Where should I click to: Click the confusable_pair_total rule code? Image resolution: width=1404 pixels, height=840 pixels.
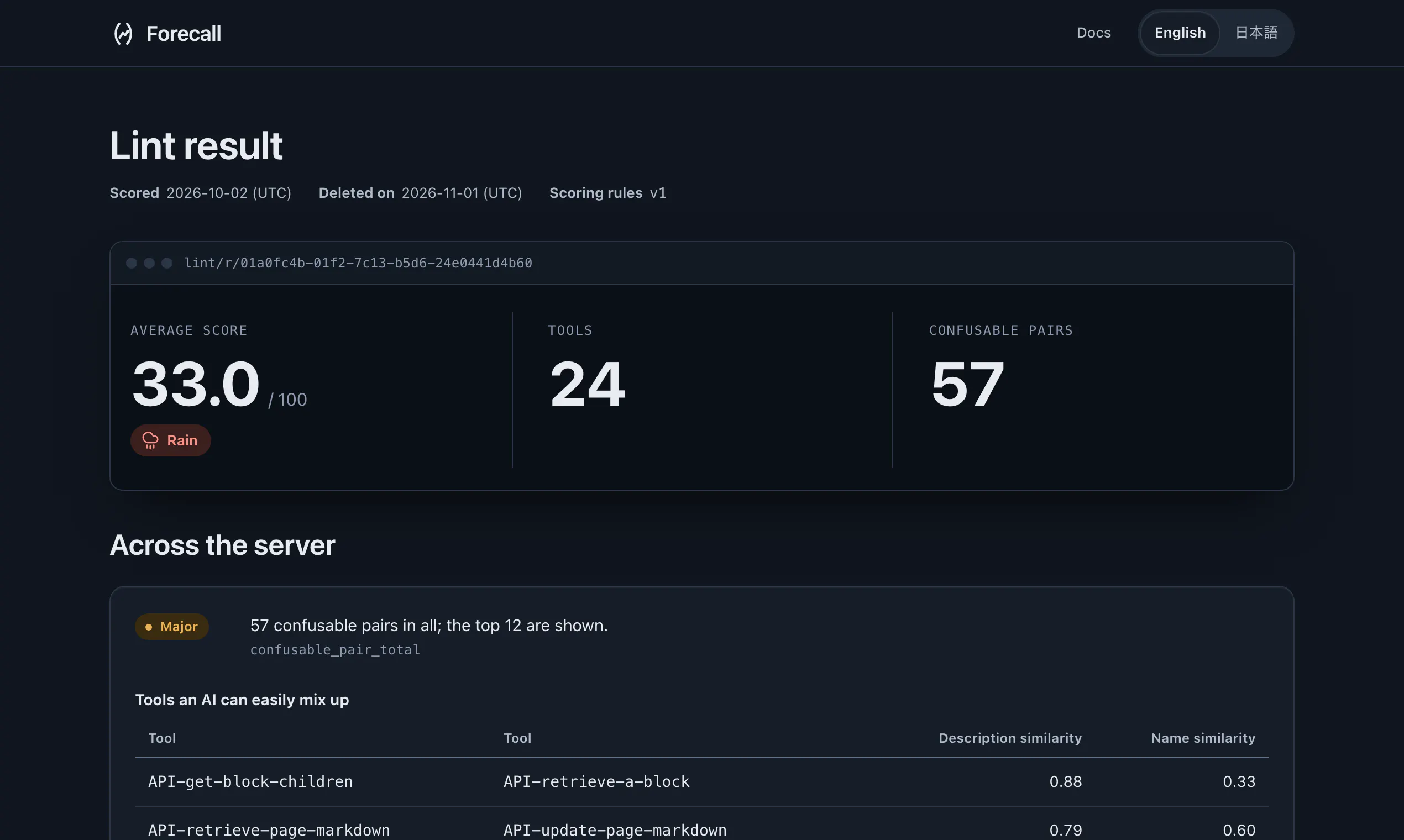[x=335, y=650]
